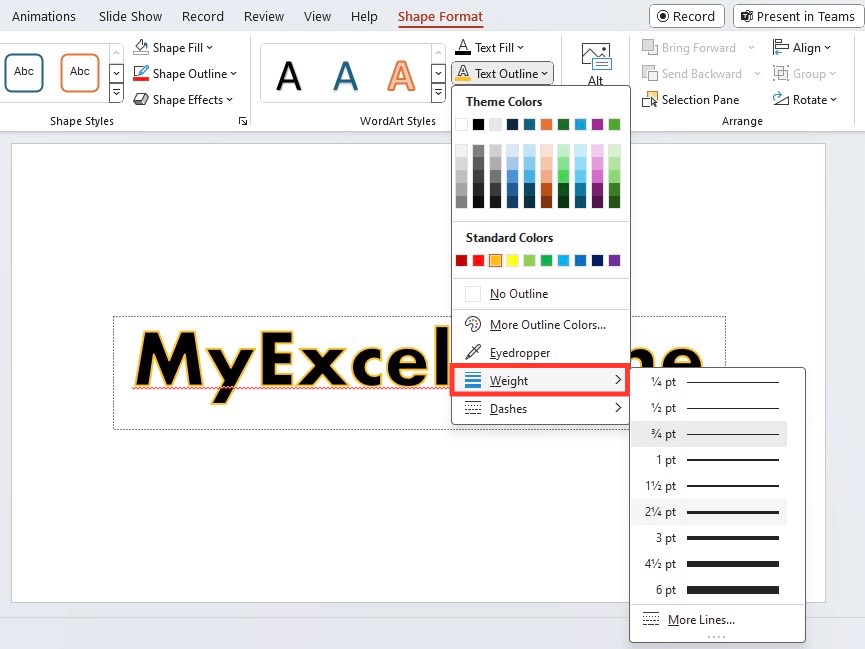The image size is (865, 649).
Task: Open the Animations tab
Action: [44, 17]
